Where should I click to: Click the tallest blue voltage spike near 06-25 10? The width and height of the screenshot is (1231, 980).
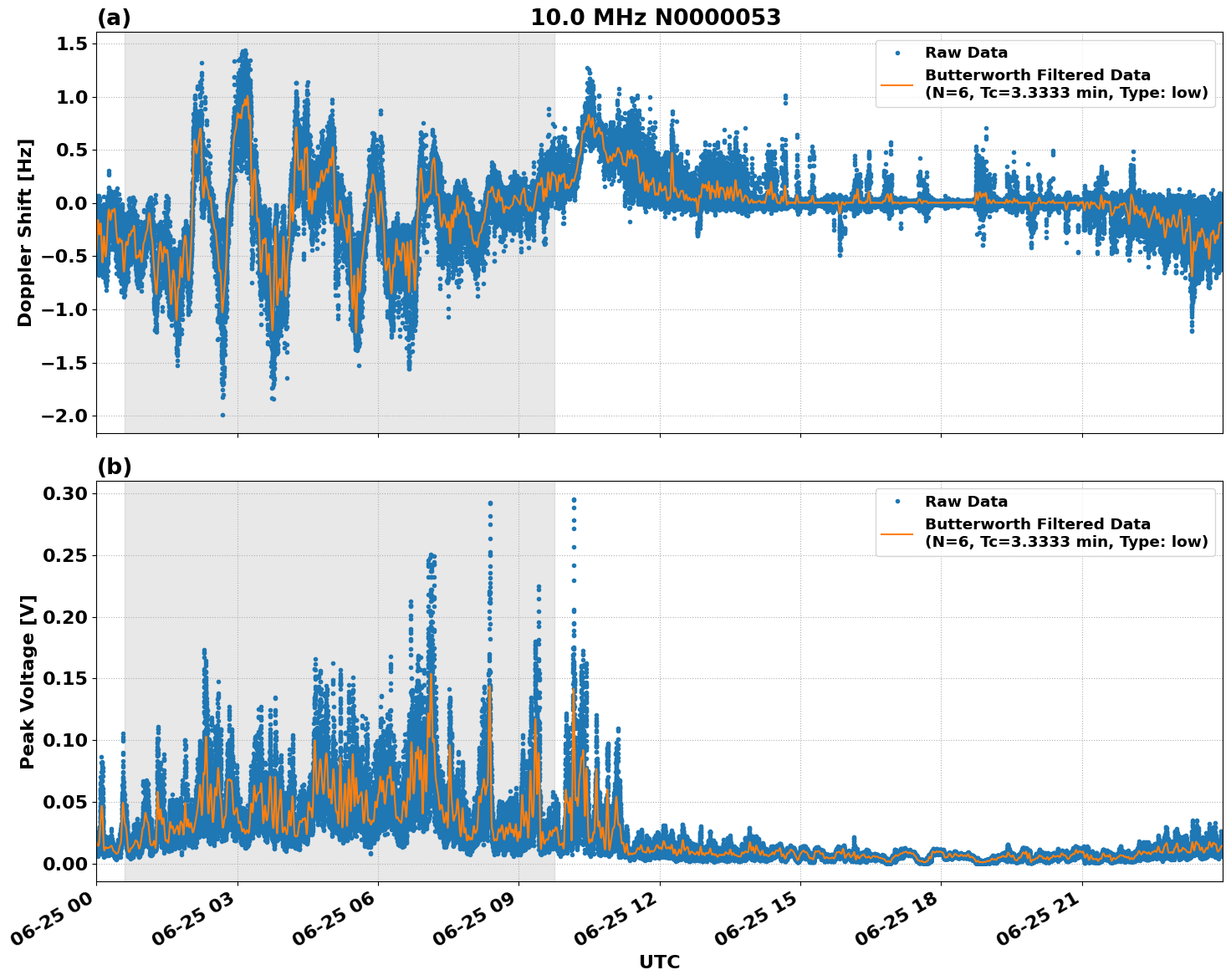click(x=573, y=500)
